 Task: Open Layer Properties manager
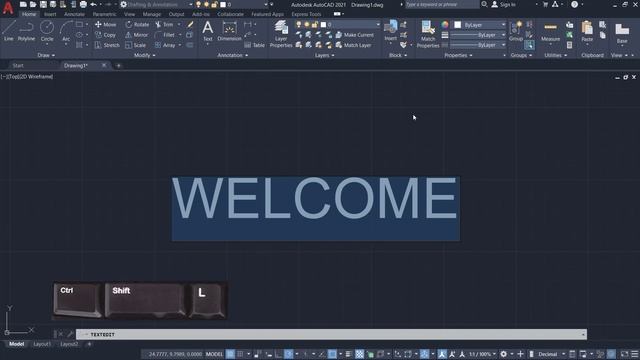[281, 34]
